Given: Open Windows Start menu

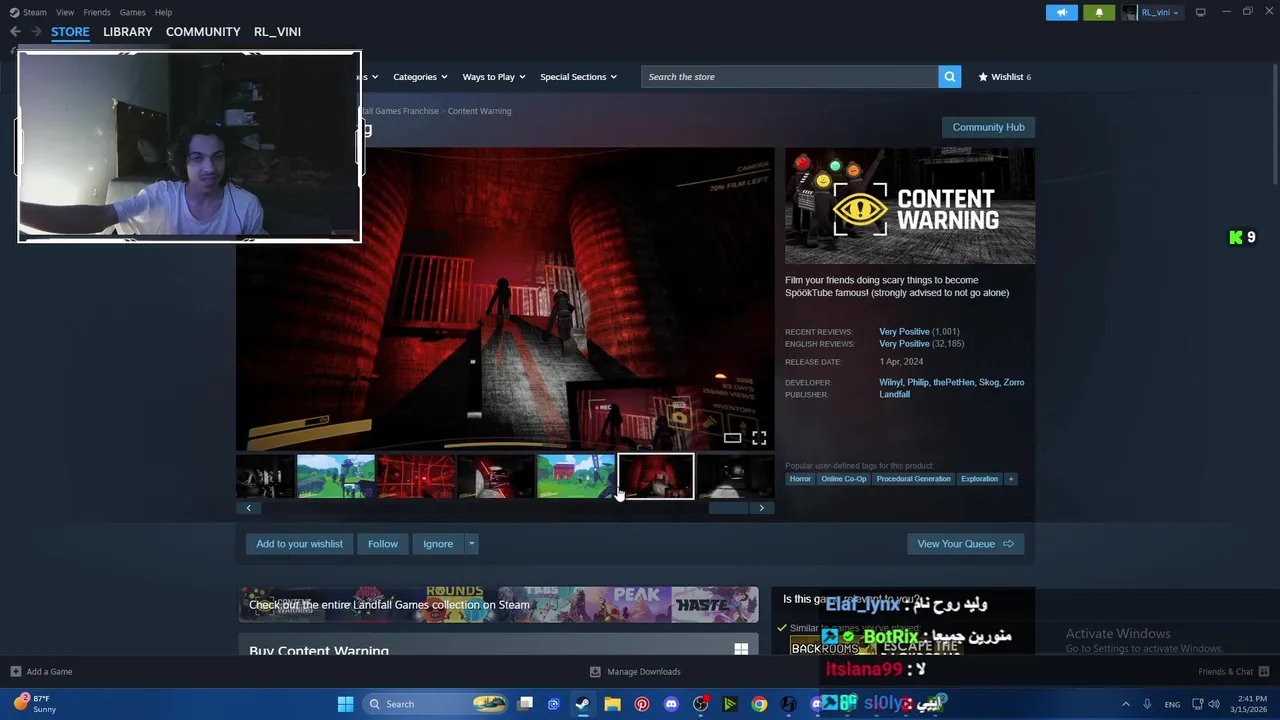Looking at the screenshot, I should (x=345, y=704).
